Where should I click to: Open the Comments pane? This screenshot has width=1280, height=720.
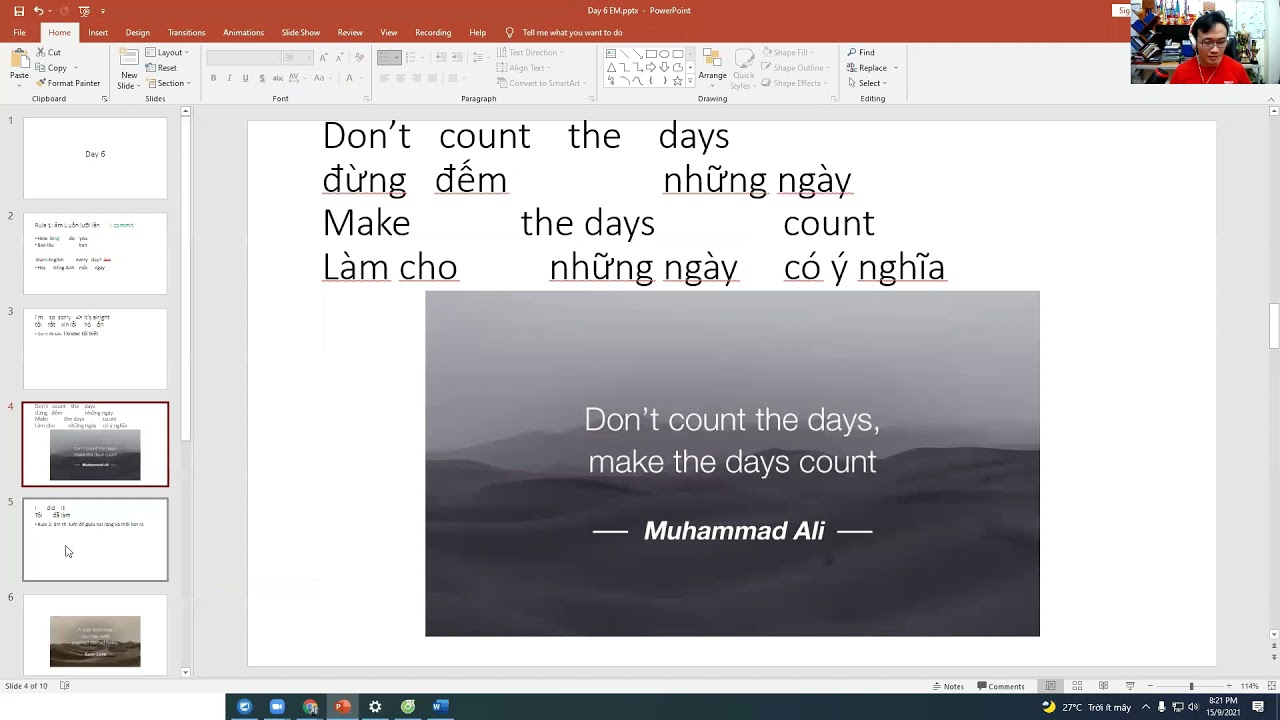pos(1001,686)
